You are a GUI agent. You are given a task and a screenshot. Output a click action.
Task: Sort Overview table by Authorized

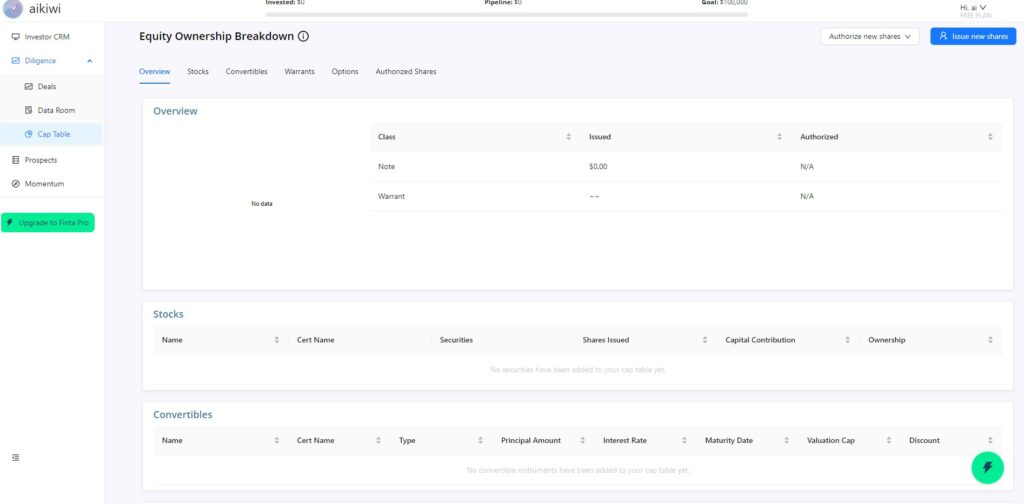990,137
